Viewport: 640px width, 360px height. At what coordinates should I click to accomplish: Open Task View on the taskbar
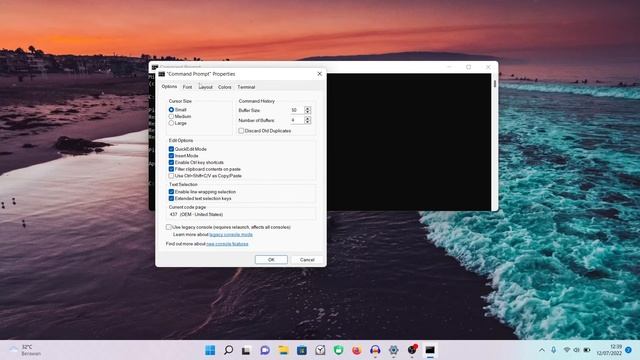[x=246, y=350]
